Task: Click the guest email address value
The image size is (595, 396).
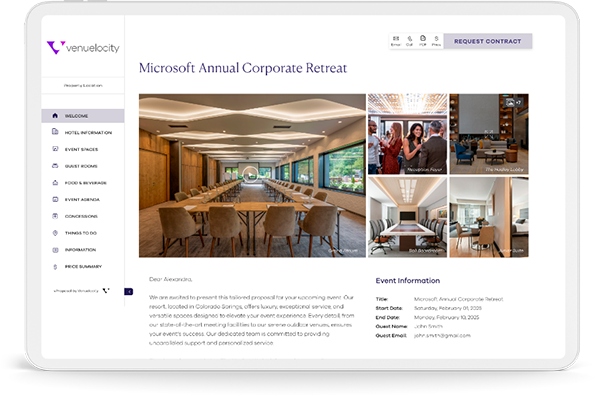Action: click(x=442, y=335)
